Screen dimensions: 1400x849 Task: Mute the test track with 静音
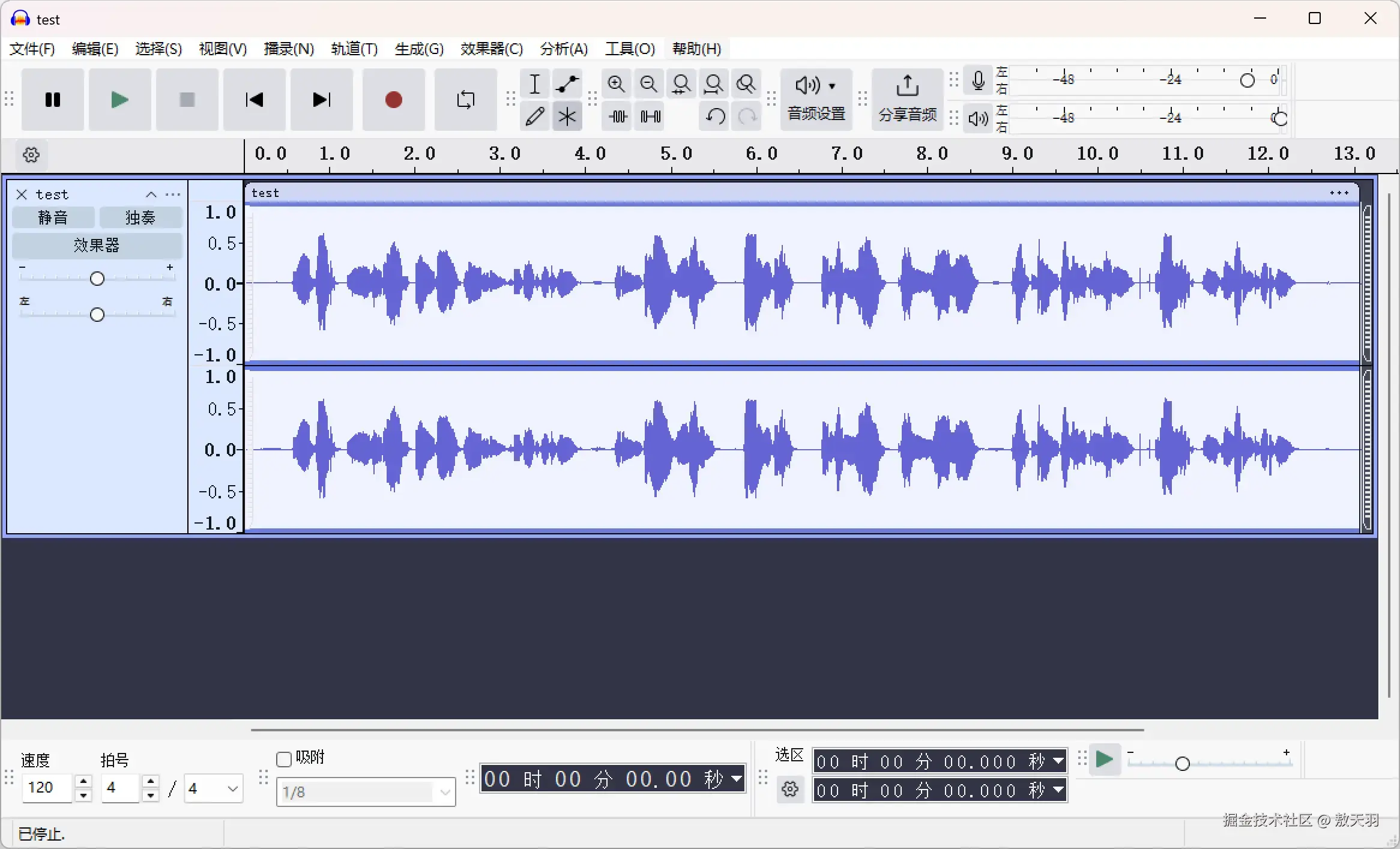click(x=53, y=217)
